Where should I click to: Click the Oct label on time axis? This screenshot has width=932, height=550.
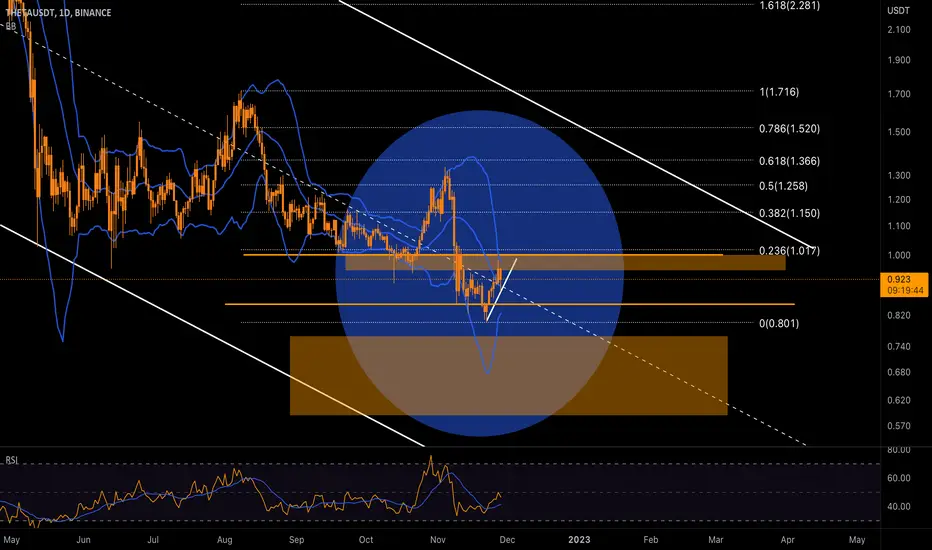pyautogui.click(x=366, y=540)
